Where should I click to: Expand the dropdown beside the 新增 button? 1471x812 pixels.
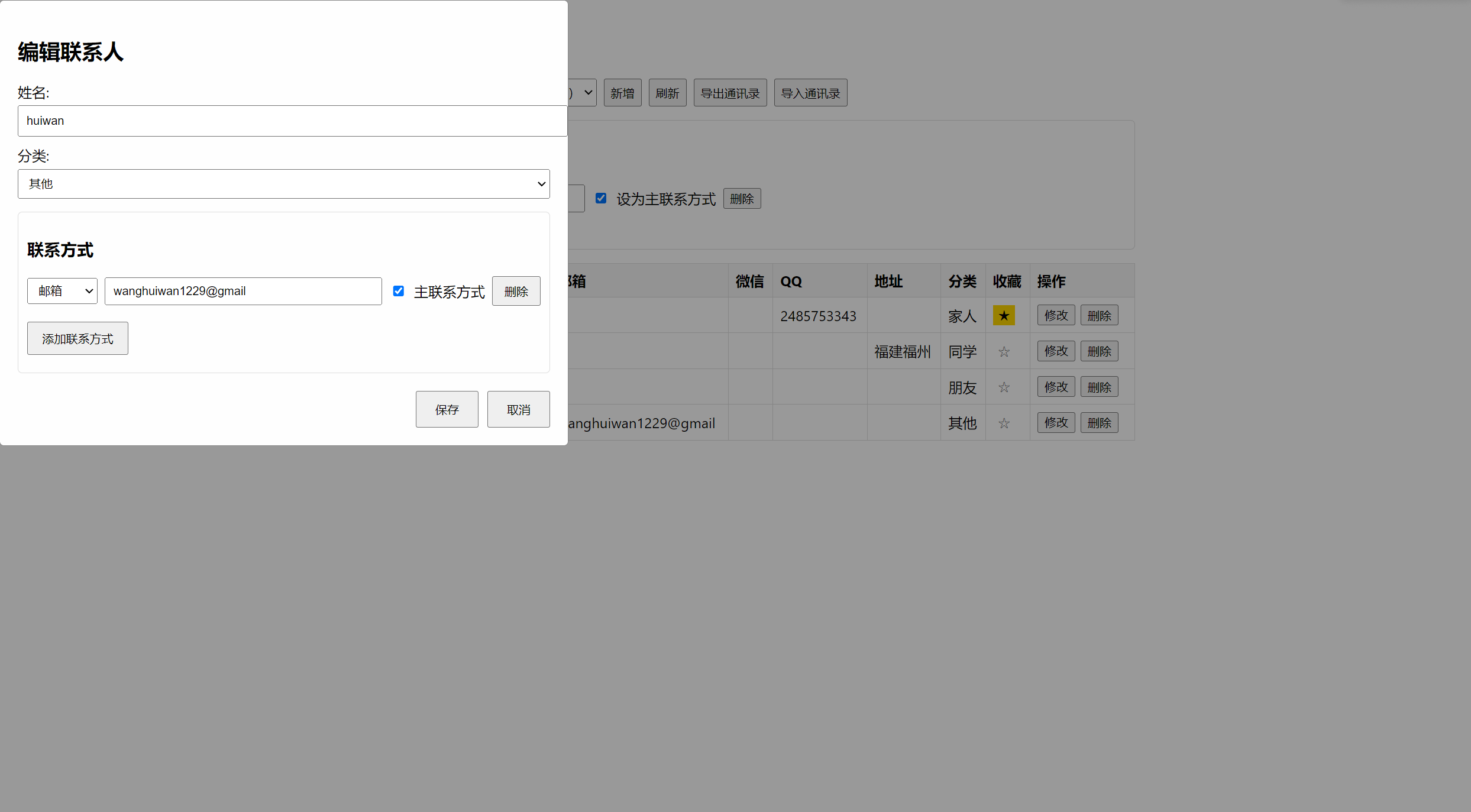[583, 93]
